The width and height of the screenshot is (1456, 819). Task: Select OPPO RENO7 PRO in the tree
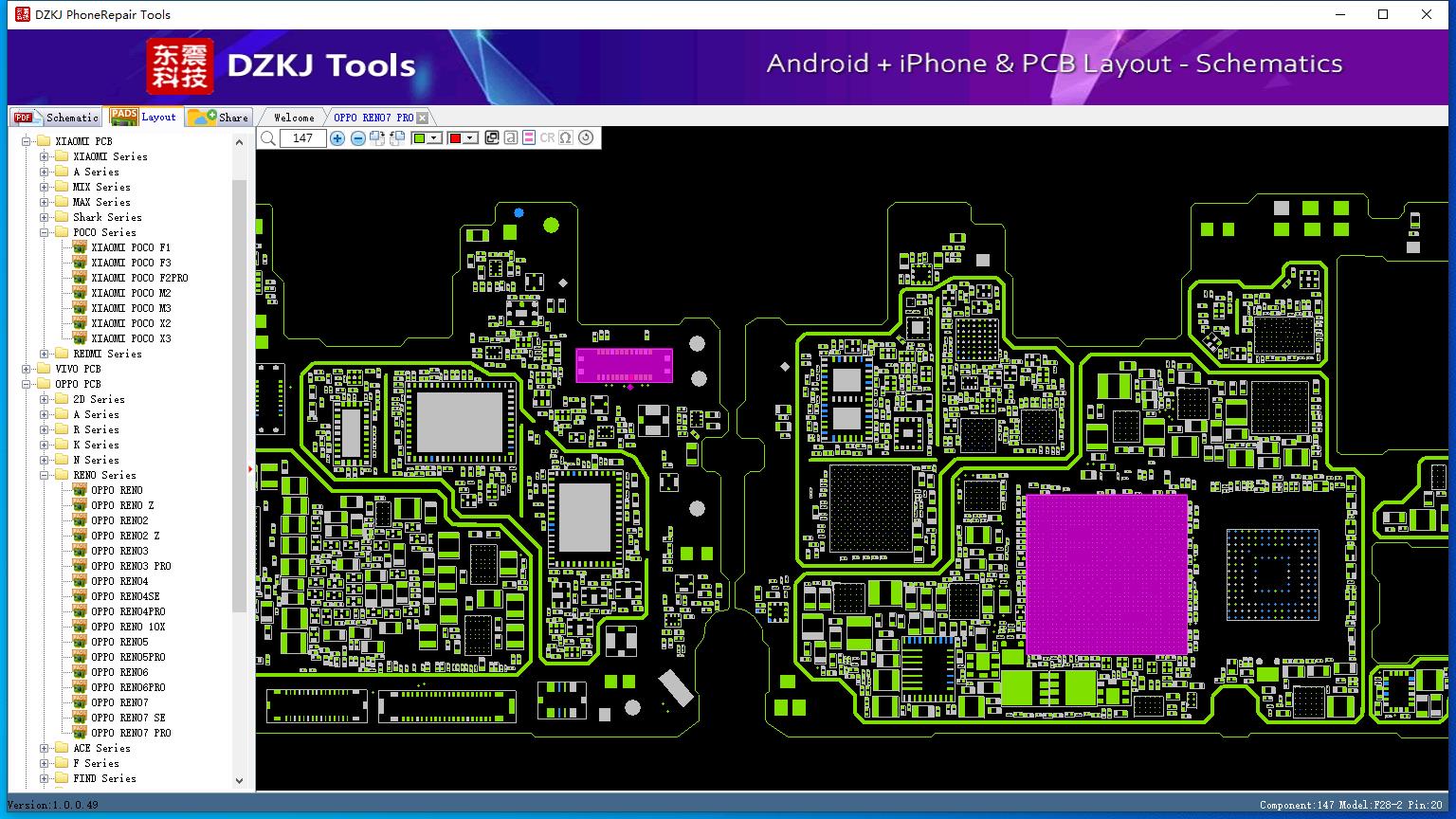tap(131, 733)
